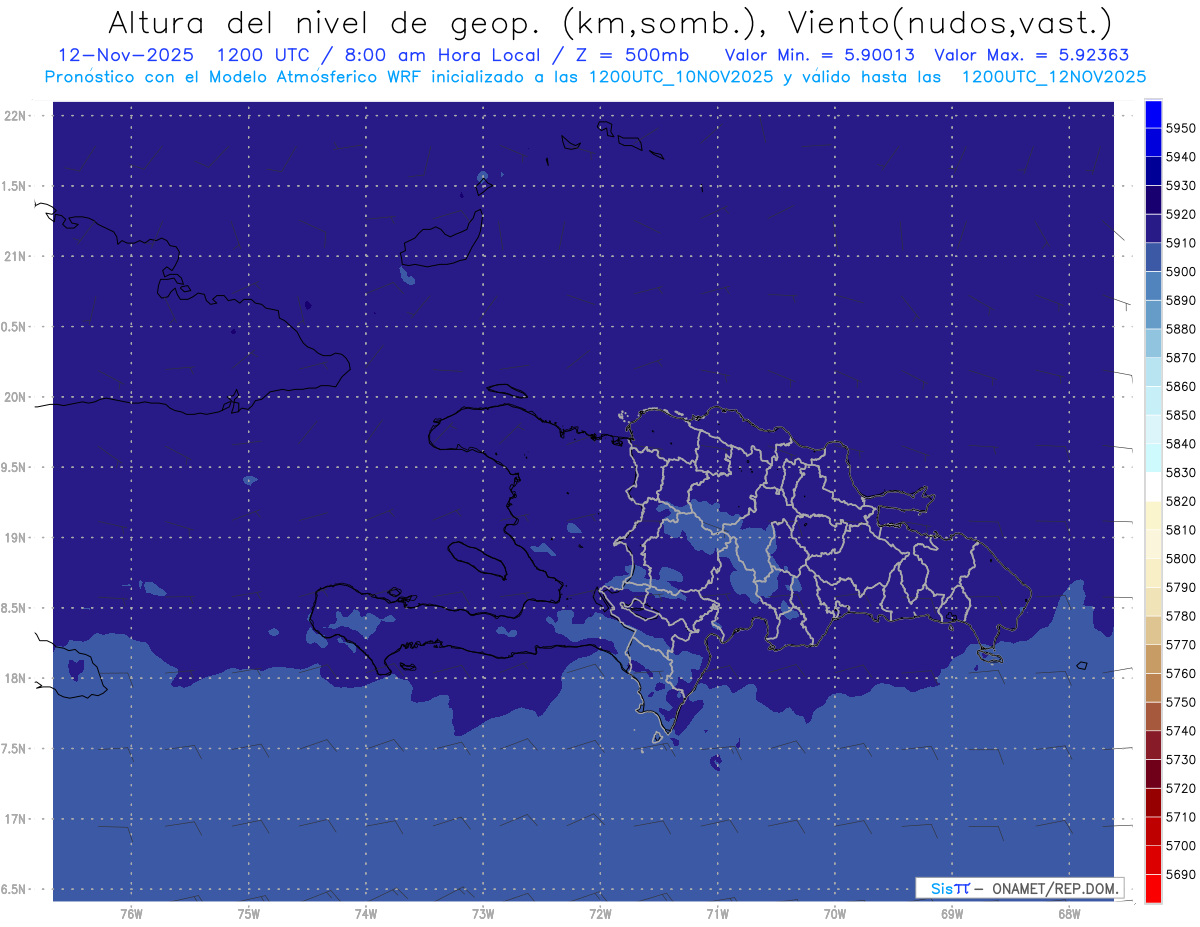Click the longitude label '73W'

483,914
